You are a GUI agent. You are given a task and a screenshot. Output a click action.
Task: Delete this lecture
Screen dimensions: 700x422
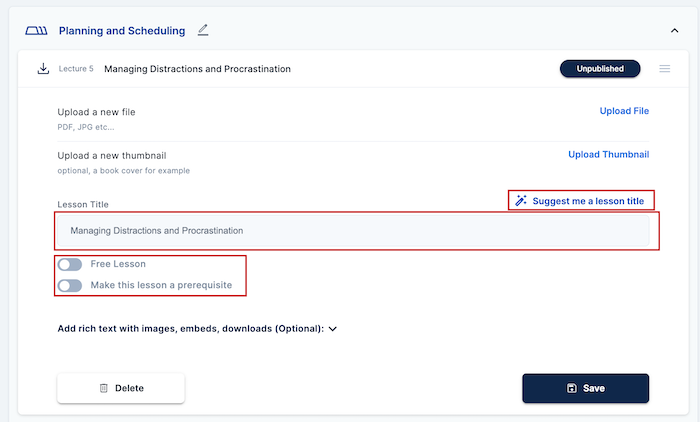click(x=121, y=388)
